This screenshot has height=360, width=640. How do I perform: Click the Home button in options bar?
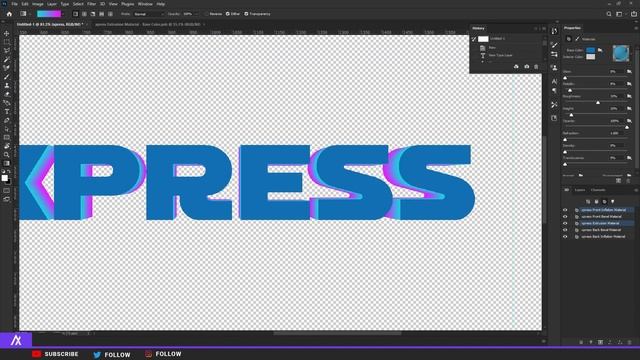[x=9, y=14]
